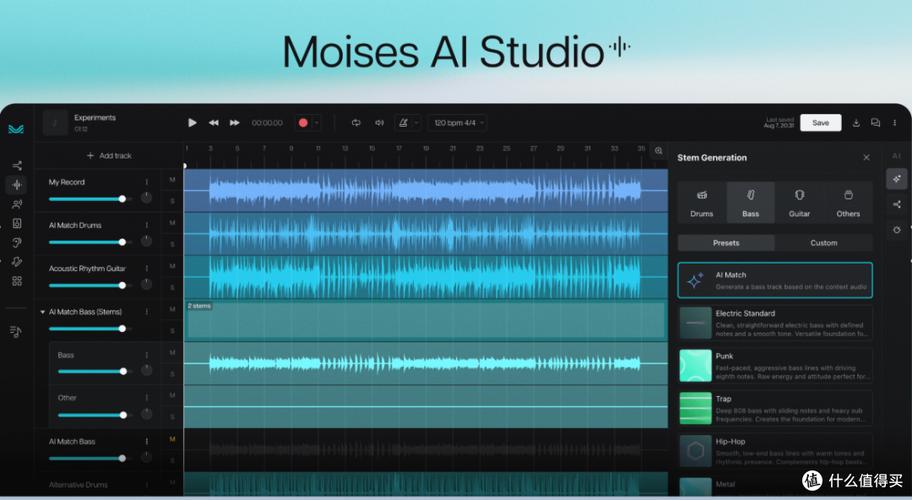Unmute the AI Match Bass track
This screenshot has width=912, height=500.
pos(172,439)
